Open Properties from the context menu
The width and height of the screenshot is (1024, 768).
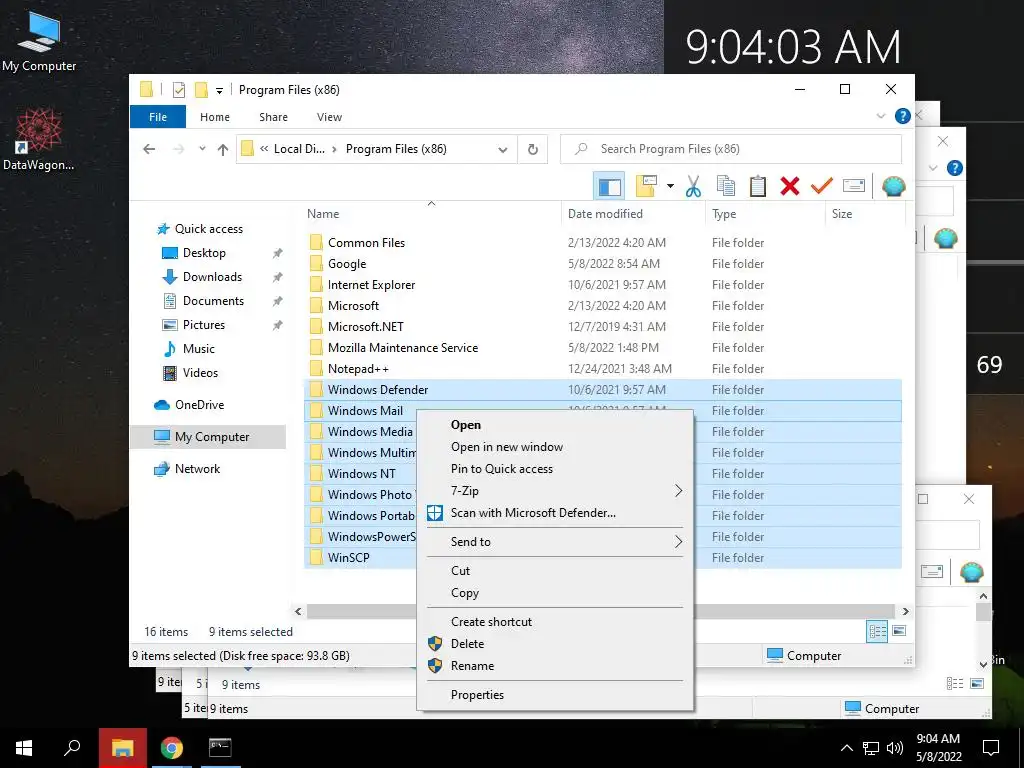tap(555, 694)
